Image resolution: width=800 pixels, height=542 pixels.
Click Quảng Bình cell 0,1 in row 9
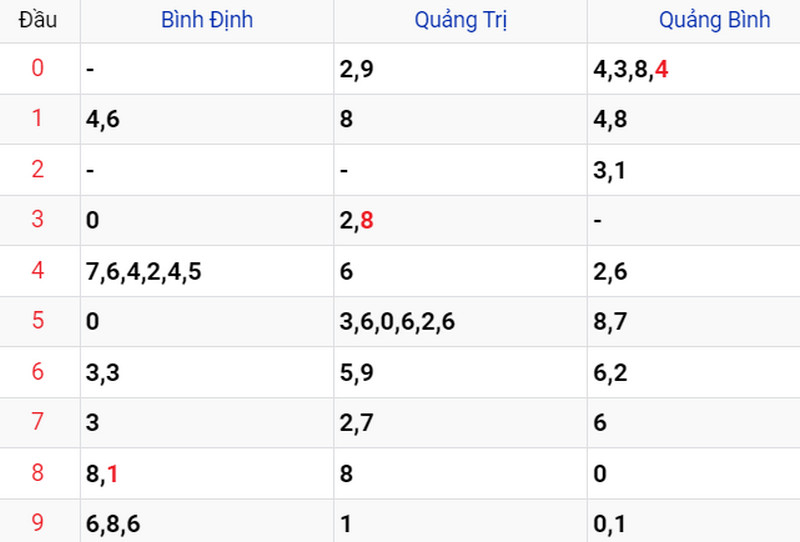609,524
